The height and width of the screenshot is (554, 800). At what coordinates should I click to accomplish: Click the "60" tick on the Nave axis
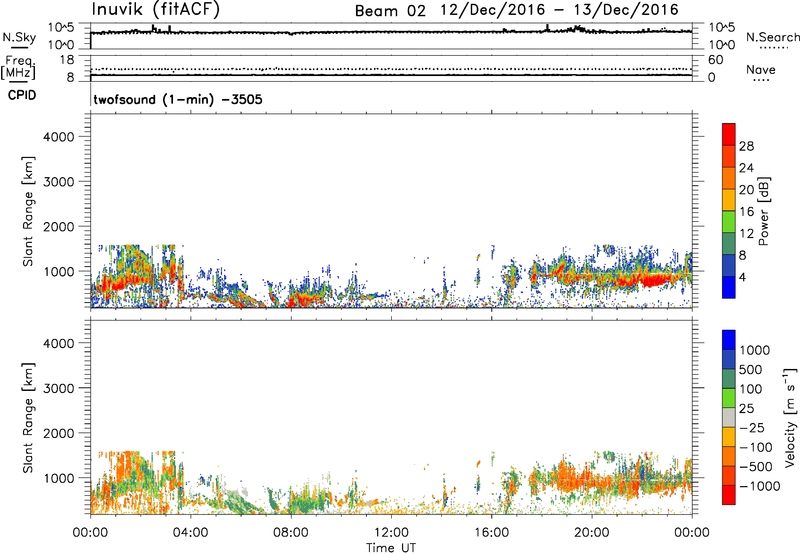coord(715,60)
